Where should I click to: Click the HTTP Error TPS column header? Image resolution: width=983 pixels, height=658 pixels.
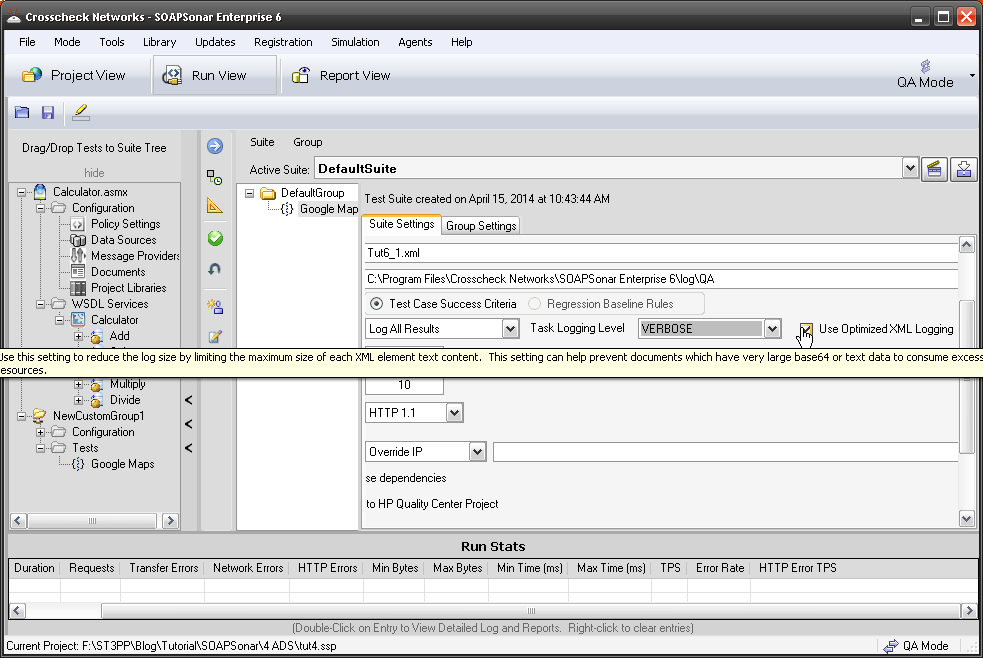click(797, 568)
